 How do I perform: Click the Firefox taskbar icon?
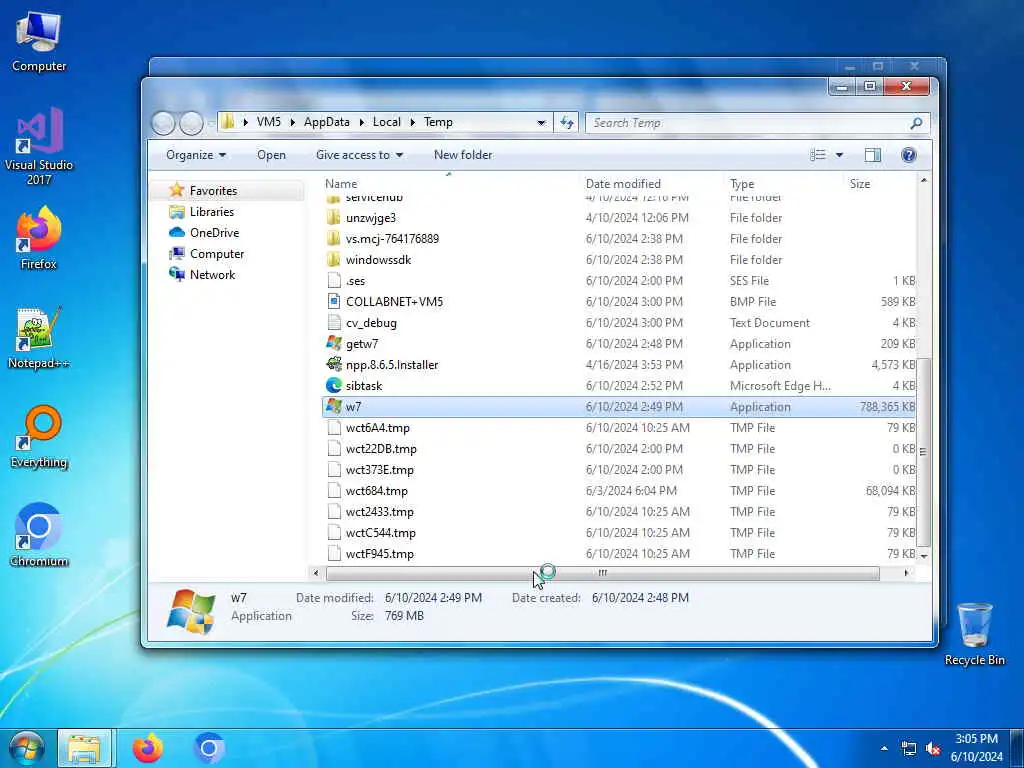pyautogui.click(x=148, y=748)
